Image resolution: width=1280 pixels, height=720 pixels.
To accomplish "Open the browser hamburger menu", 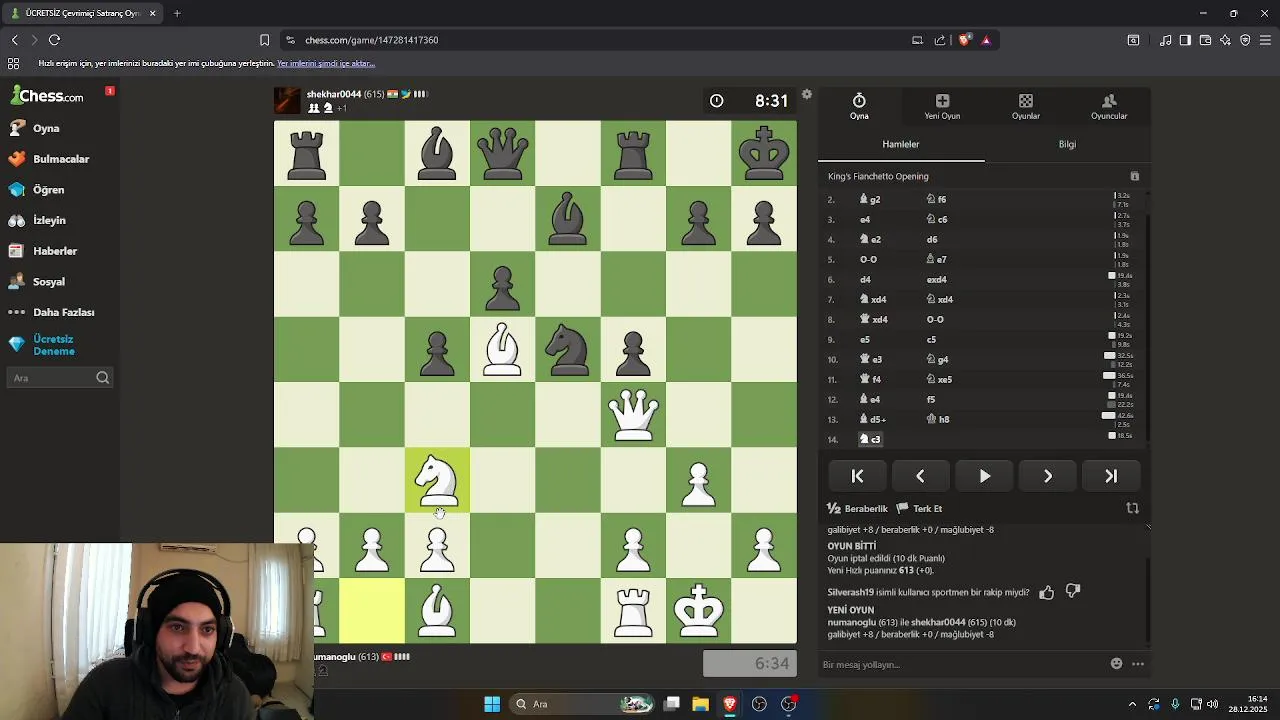I will 1265,40.
